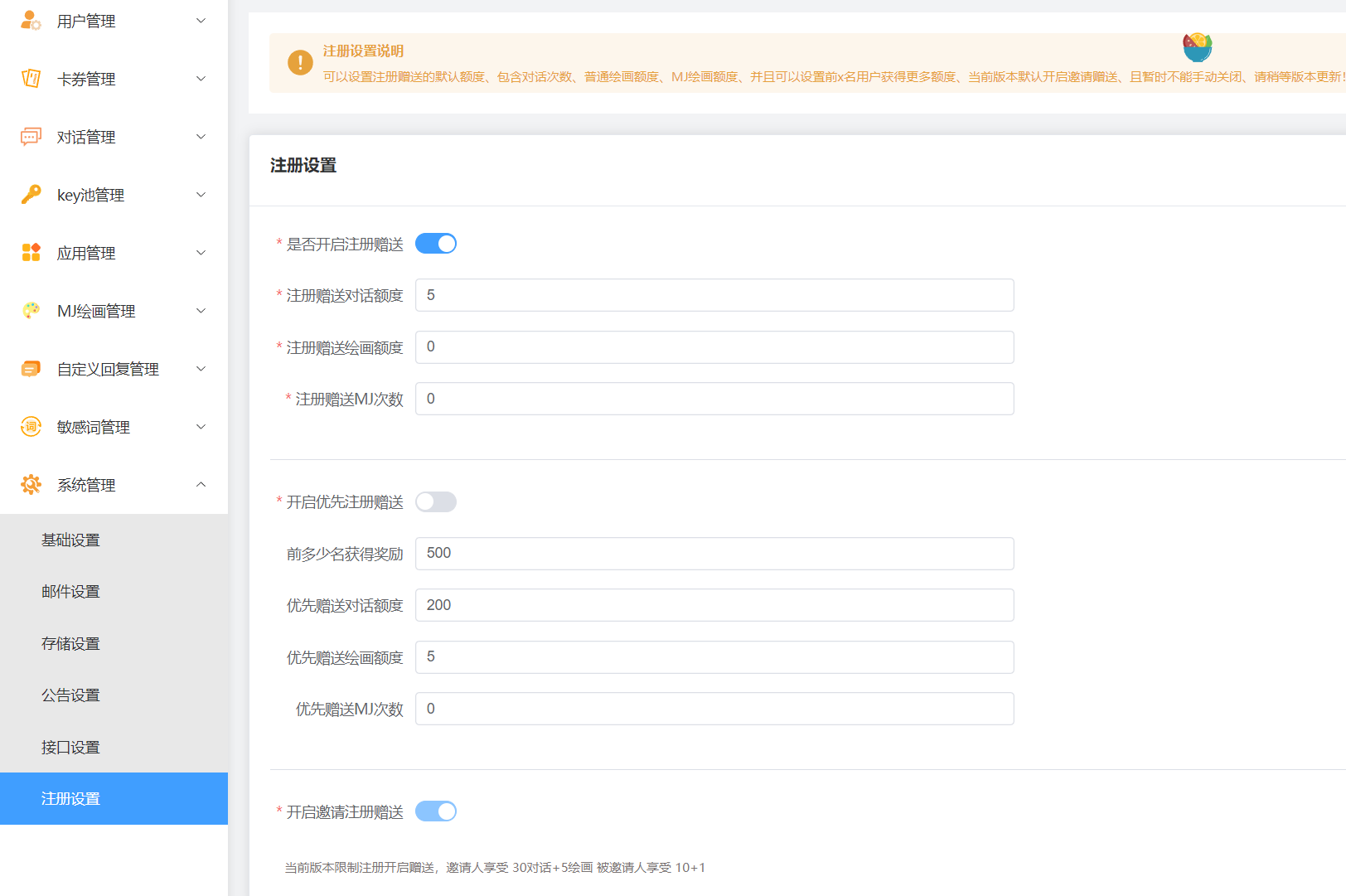Image resolution: width=1346 pixels, height=896 pixels.
Task: Go to 公告设置 page
Action: (71, 695)
